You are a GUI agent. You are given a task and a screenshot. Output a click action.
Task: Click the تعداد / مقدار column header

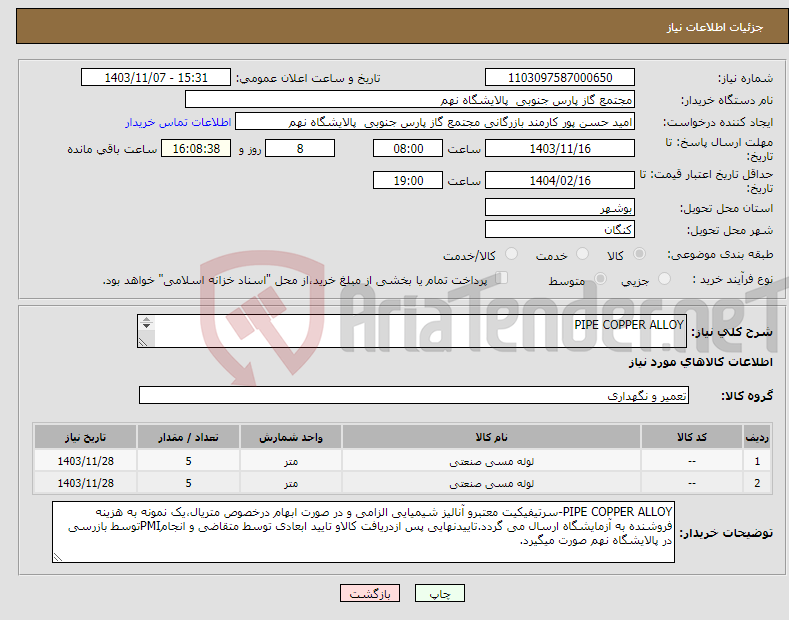188,437
